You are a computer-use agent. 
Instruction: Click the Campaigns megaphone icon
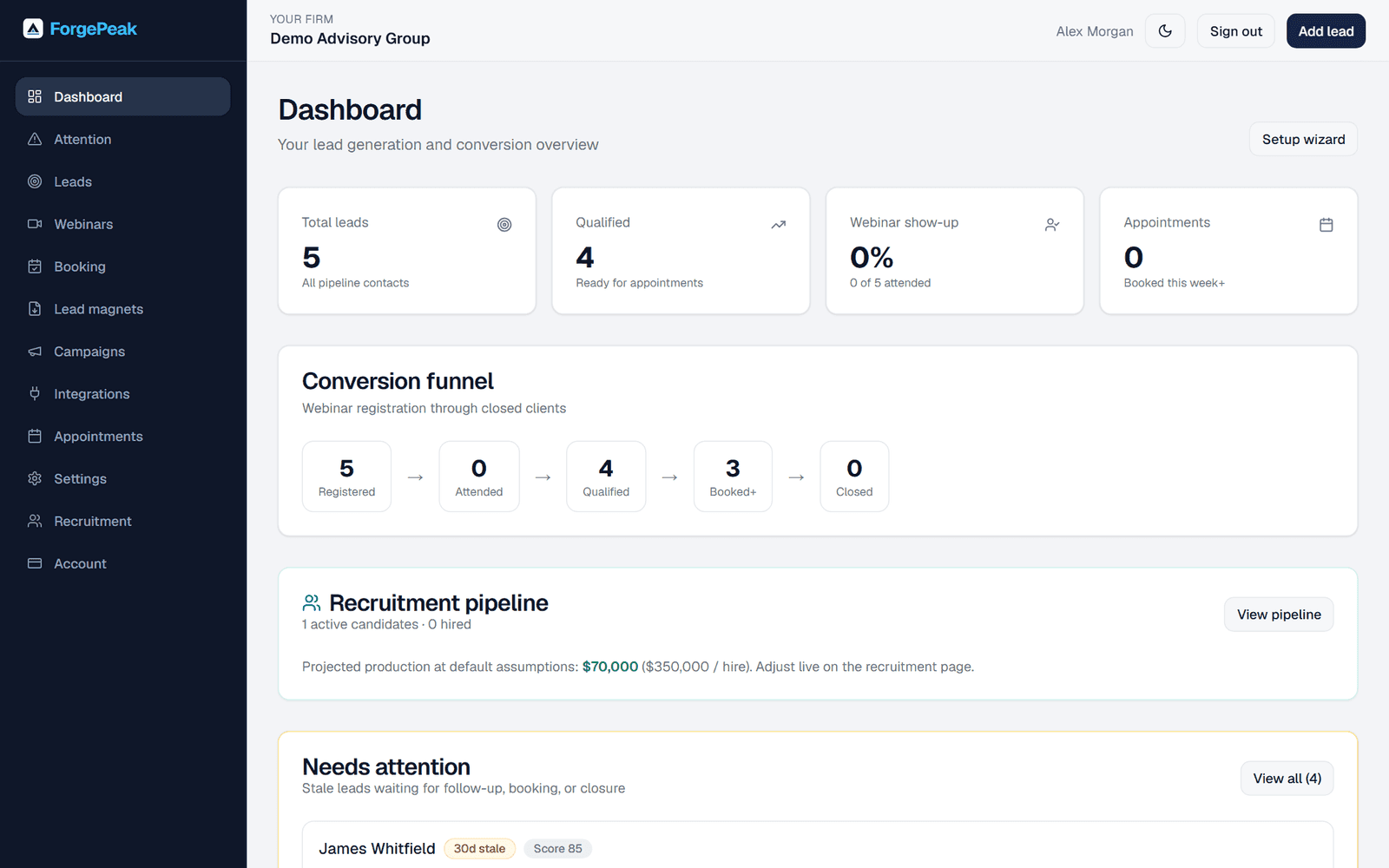(35, 352)
